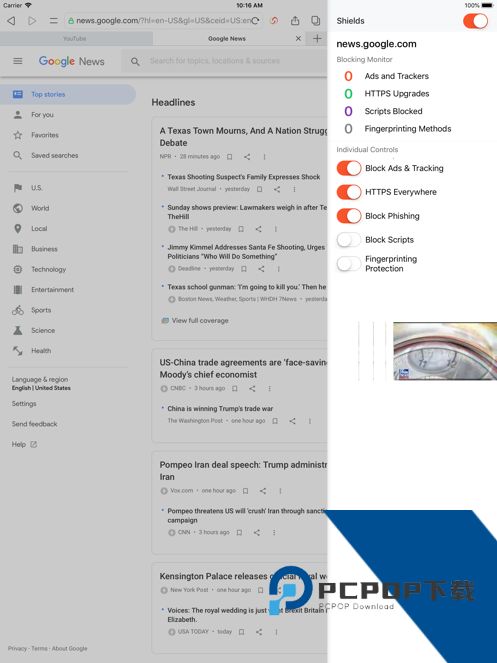Open more options for USA TODAY story
Screen dimensions: 497x663
pos(276,632)
